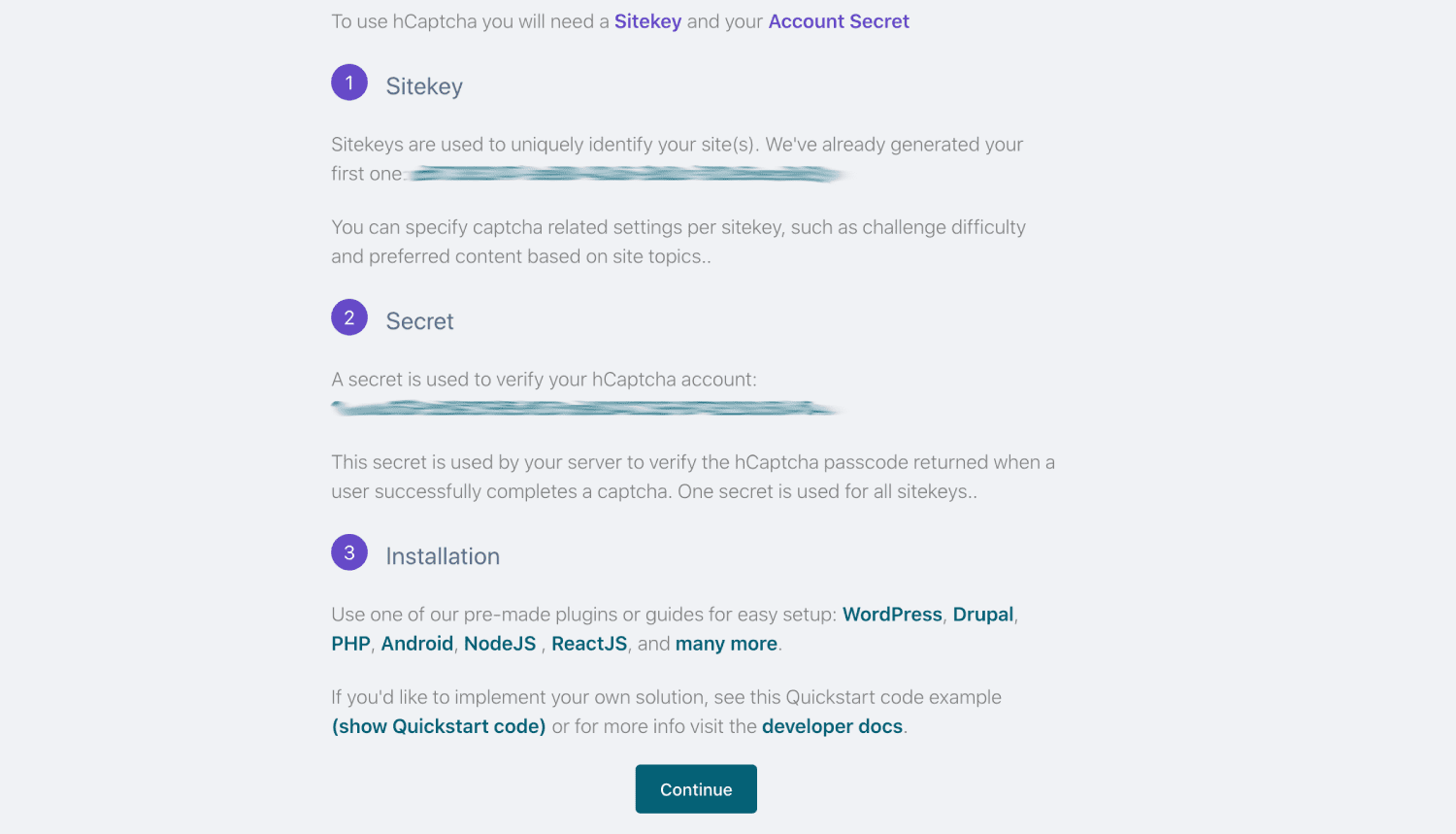Click the blurred secret value

click(x=585, y=409)
